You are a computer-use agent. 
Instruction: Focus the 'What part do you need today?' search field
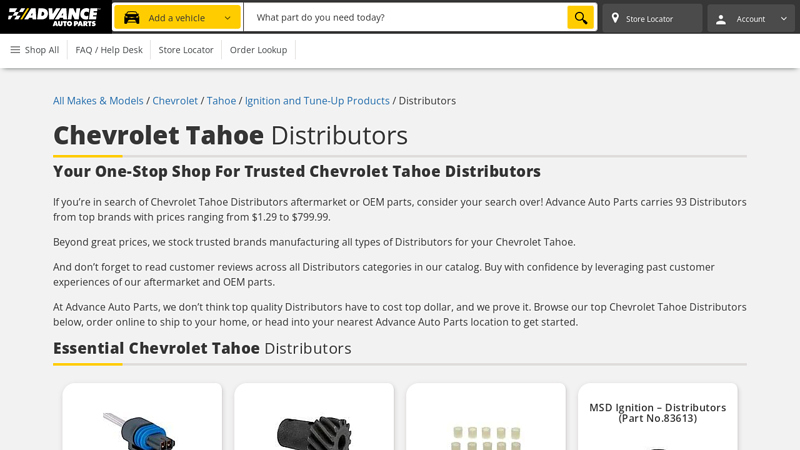coord(406,17)
